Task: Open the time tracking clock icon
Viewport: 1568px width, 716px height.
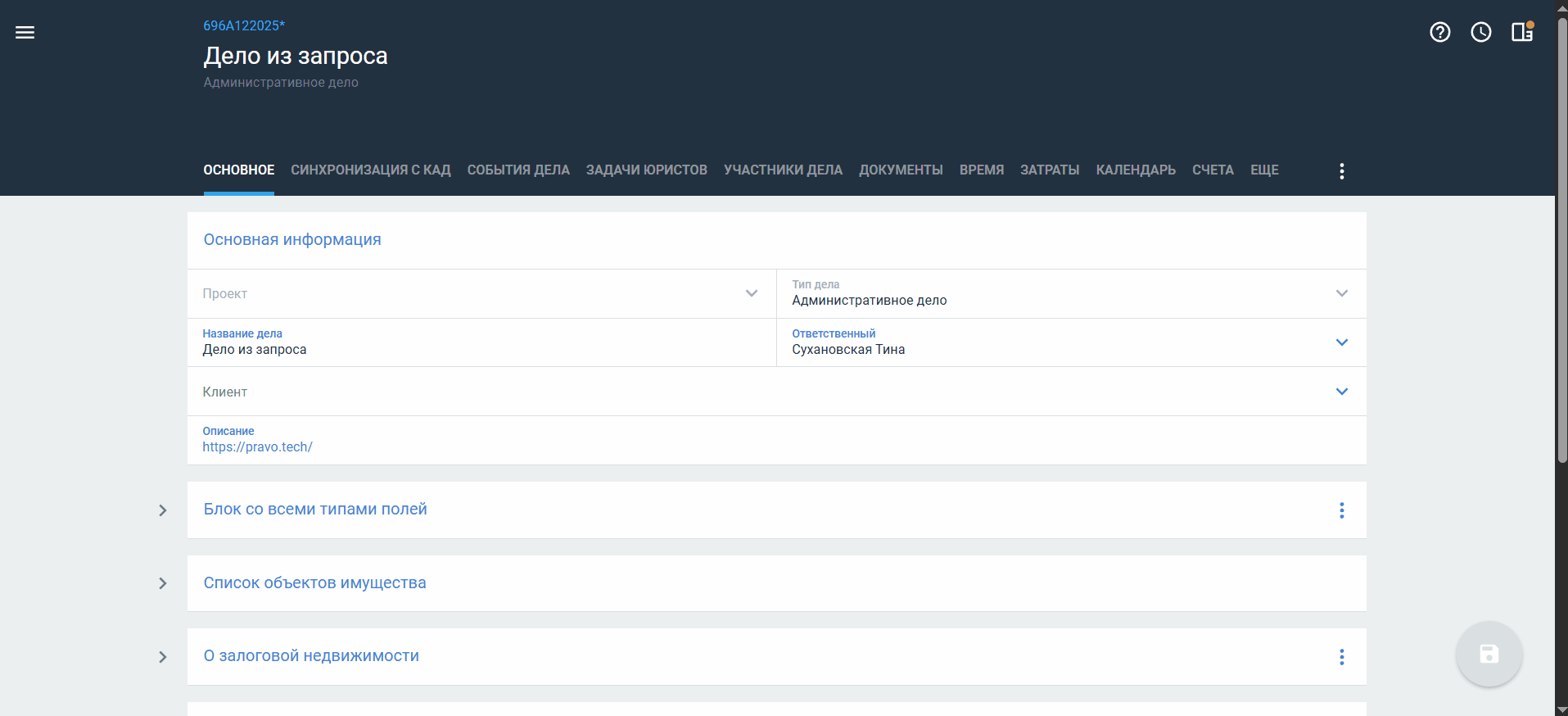Action: tap(1480, 32)
